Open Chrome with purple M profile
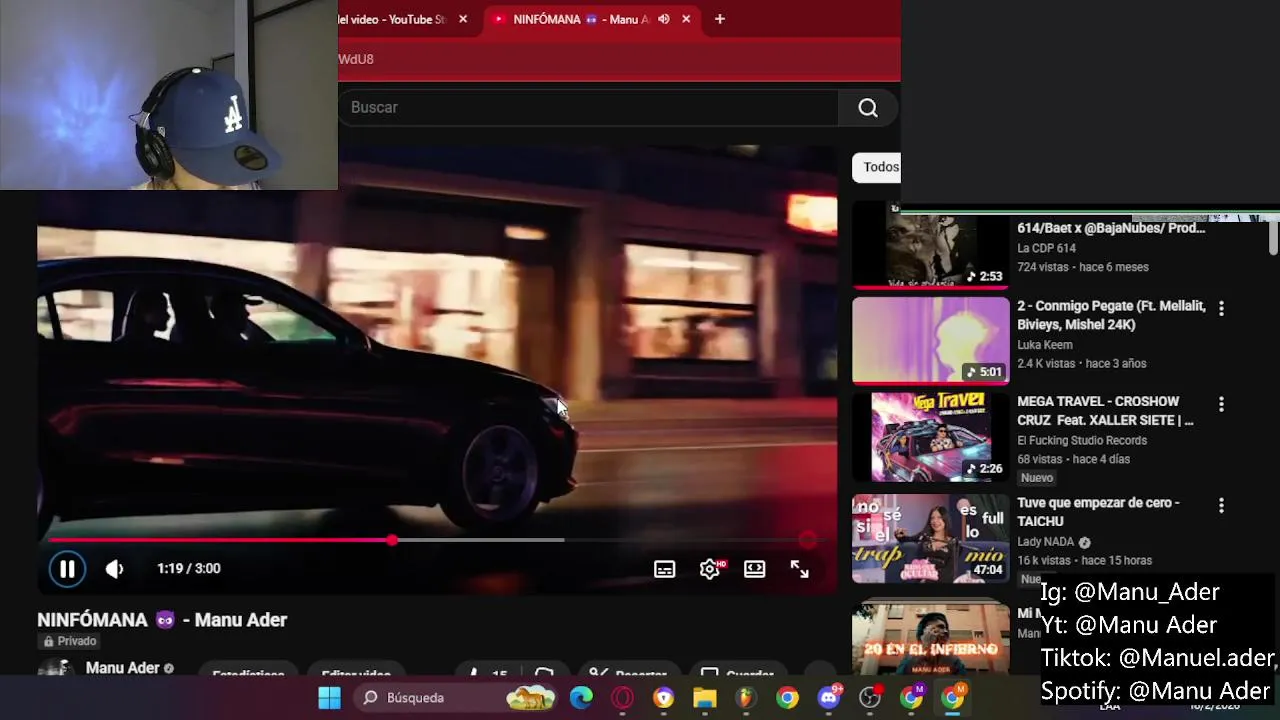This screenshot has width=1280, height=720. coord(911,698)
